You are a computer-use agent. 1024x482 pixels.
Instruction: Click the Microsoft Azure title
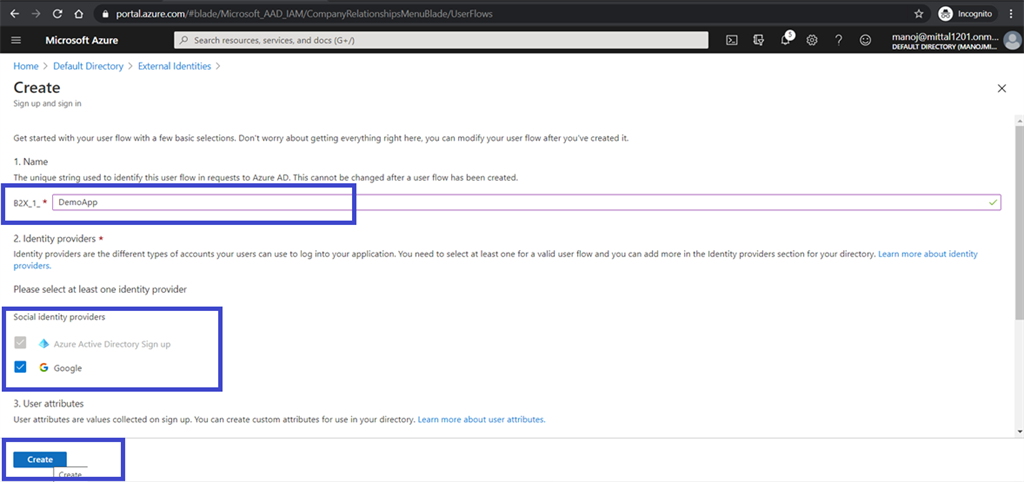pyautogui.click(x=82, y=40)
